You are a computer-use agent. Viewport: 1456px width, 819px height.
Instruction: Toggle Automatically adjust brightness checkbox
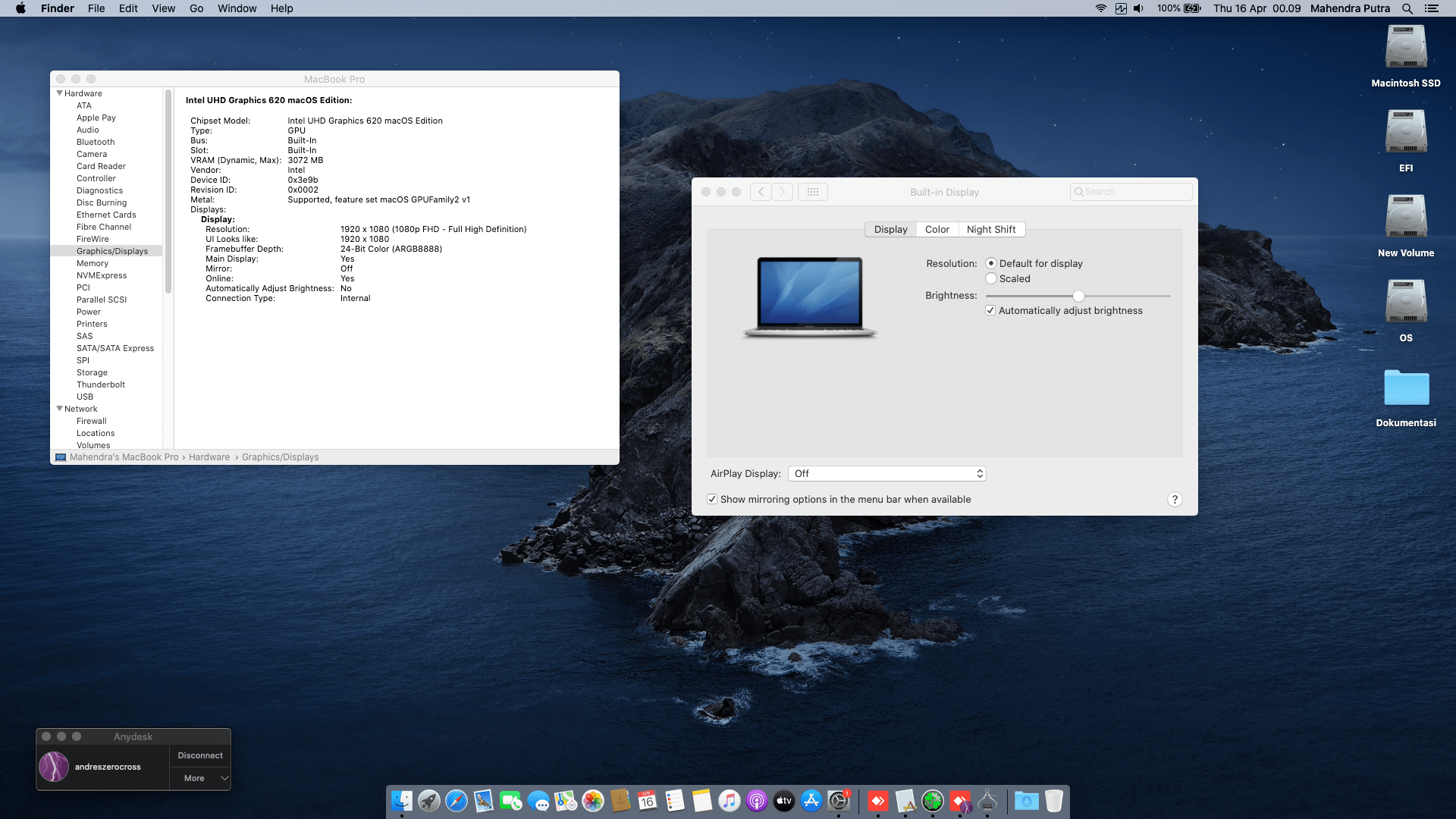(x=990, y=310)
